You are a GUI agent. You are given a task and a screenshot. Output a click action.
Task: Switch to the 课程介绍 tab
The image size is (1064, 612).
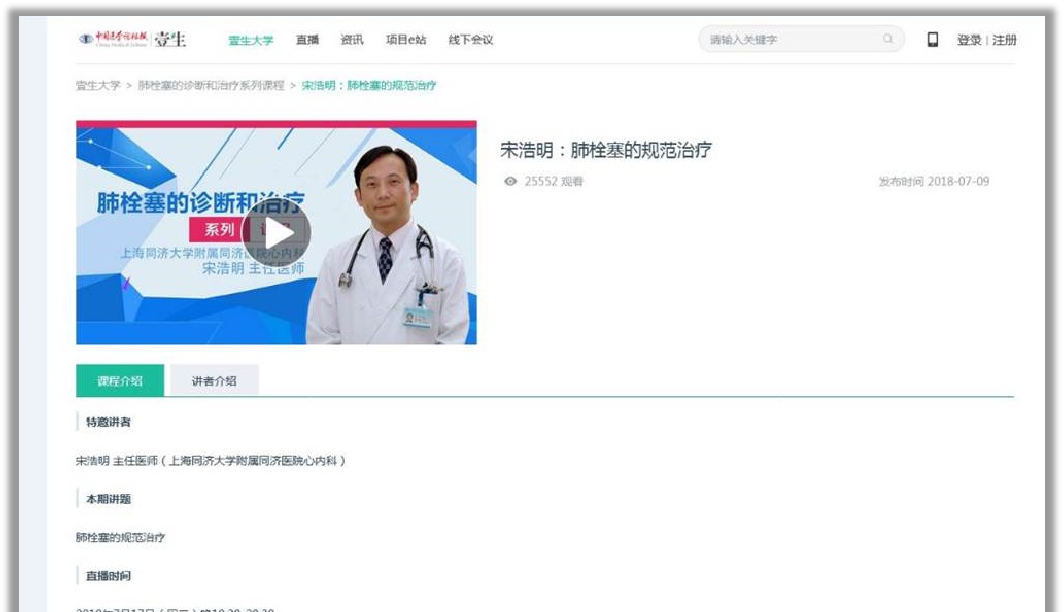point(120,381)
